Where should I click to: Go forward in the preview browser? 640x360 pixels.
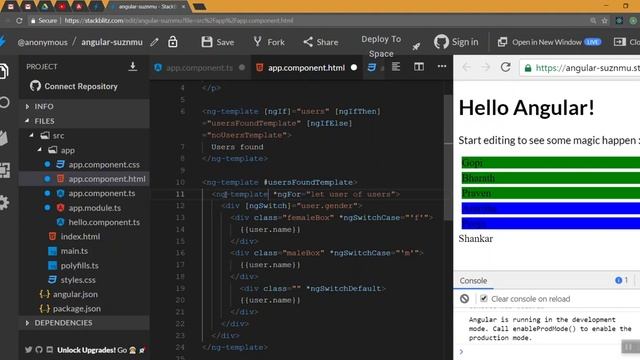[485, 67]
